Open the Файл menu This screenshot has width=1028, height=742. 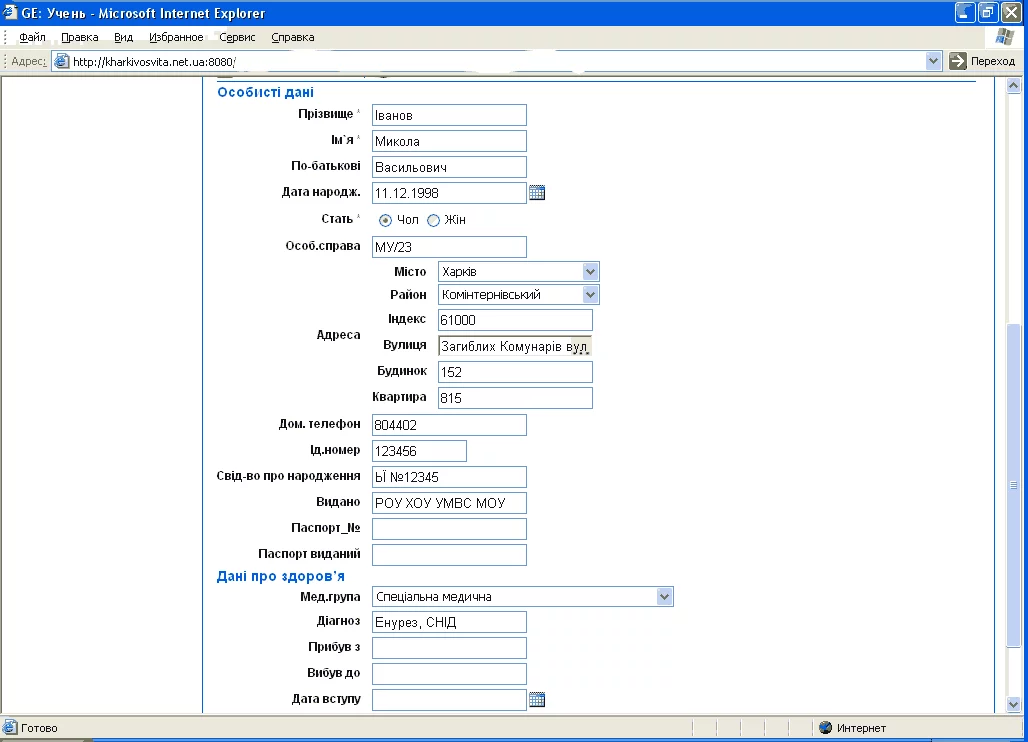click(x=32, y=37)
